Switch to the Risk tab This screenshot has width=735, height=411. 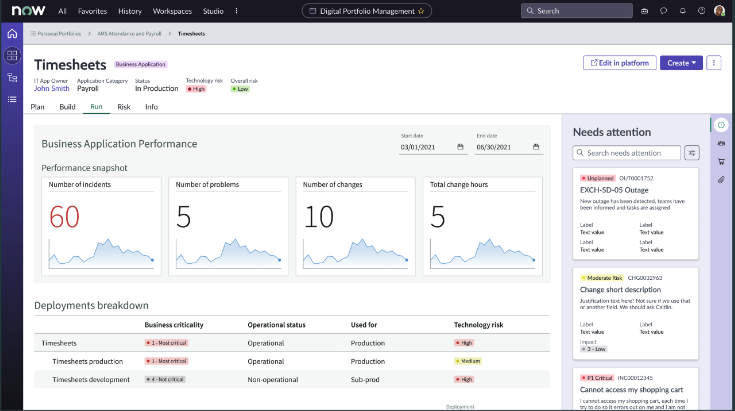click(x=124, y=106)
